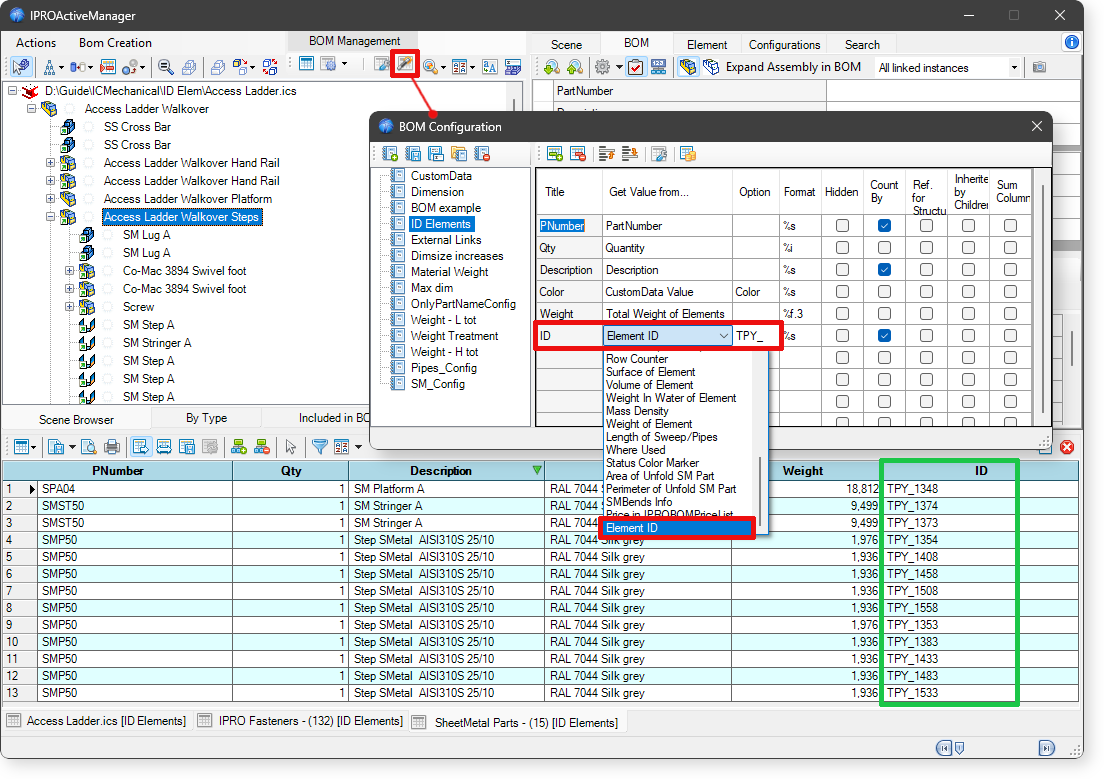Open the Element ID dropdown in ID row
This screenshot has height=779, width=1104.
[724, 337]
